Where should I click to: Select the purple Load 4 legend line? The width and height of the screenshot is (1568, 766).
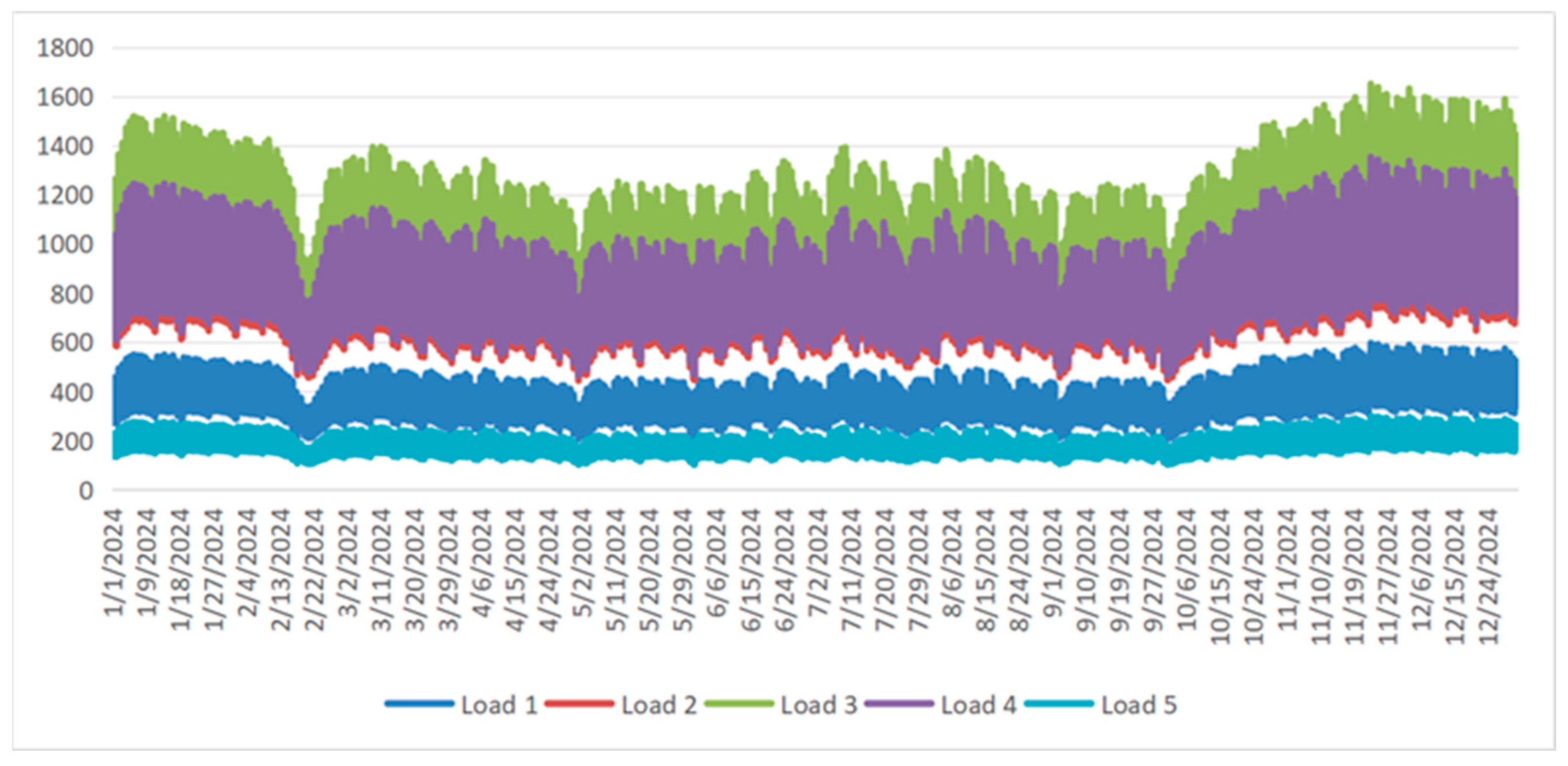pyautogui.click(x=899, y=704)
